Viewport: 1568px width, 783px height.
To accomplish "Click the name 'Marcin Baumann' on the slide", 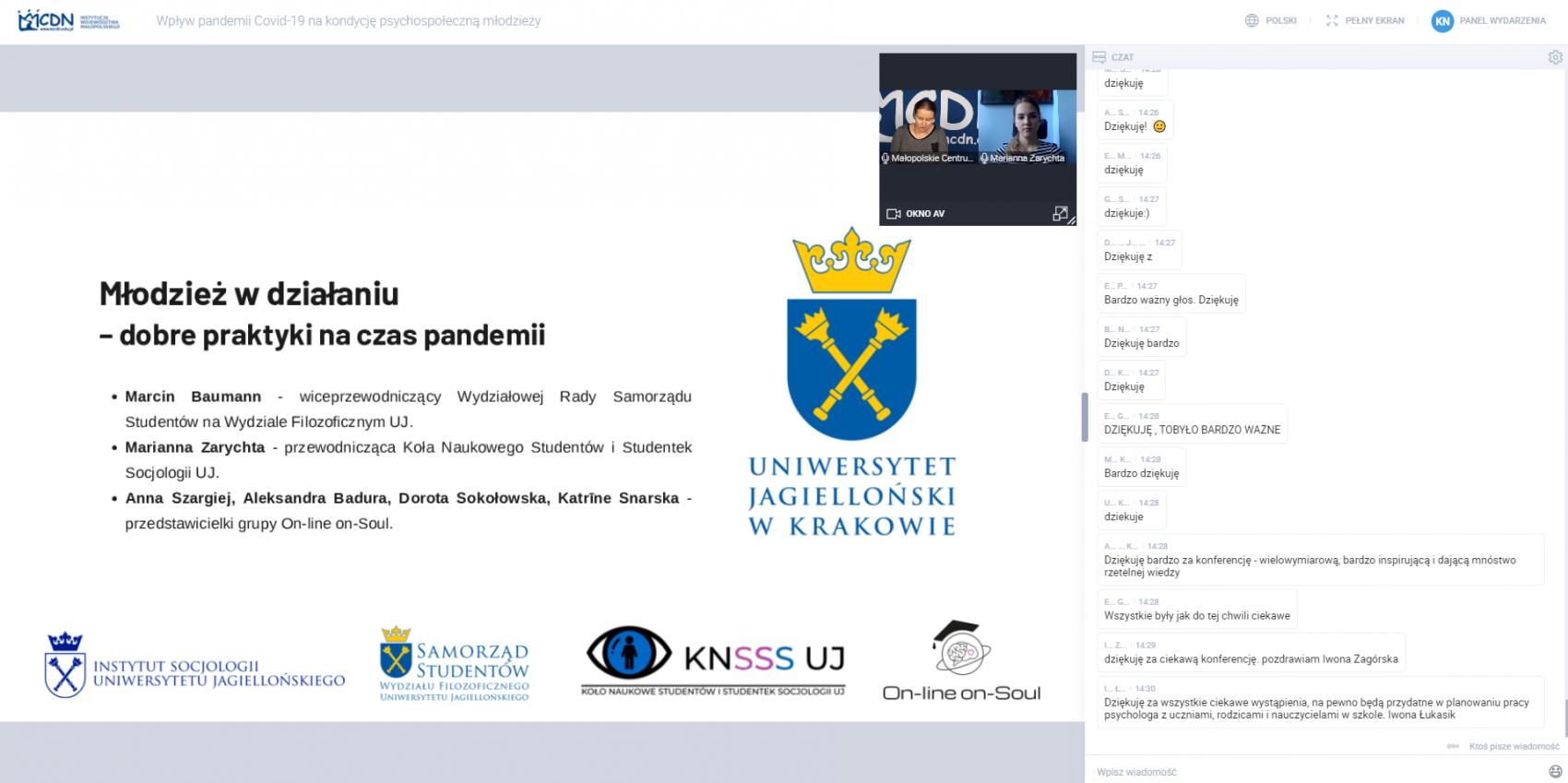I will (194, 397).
